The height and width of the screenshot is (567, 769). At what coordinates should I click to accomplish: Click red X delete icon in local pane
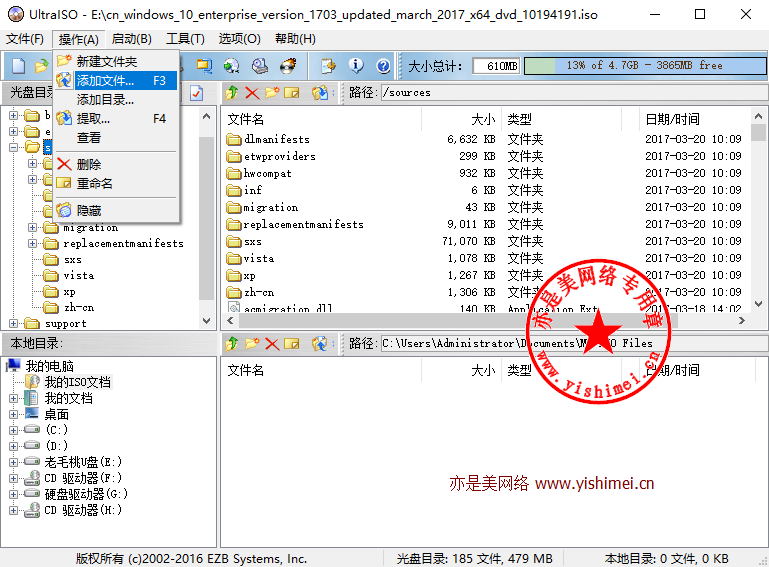pyautogui.click(x=272, y=344)
